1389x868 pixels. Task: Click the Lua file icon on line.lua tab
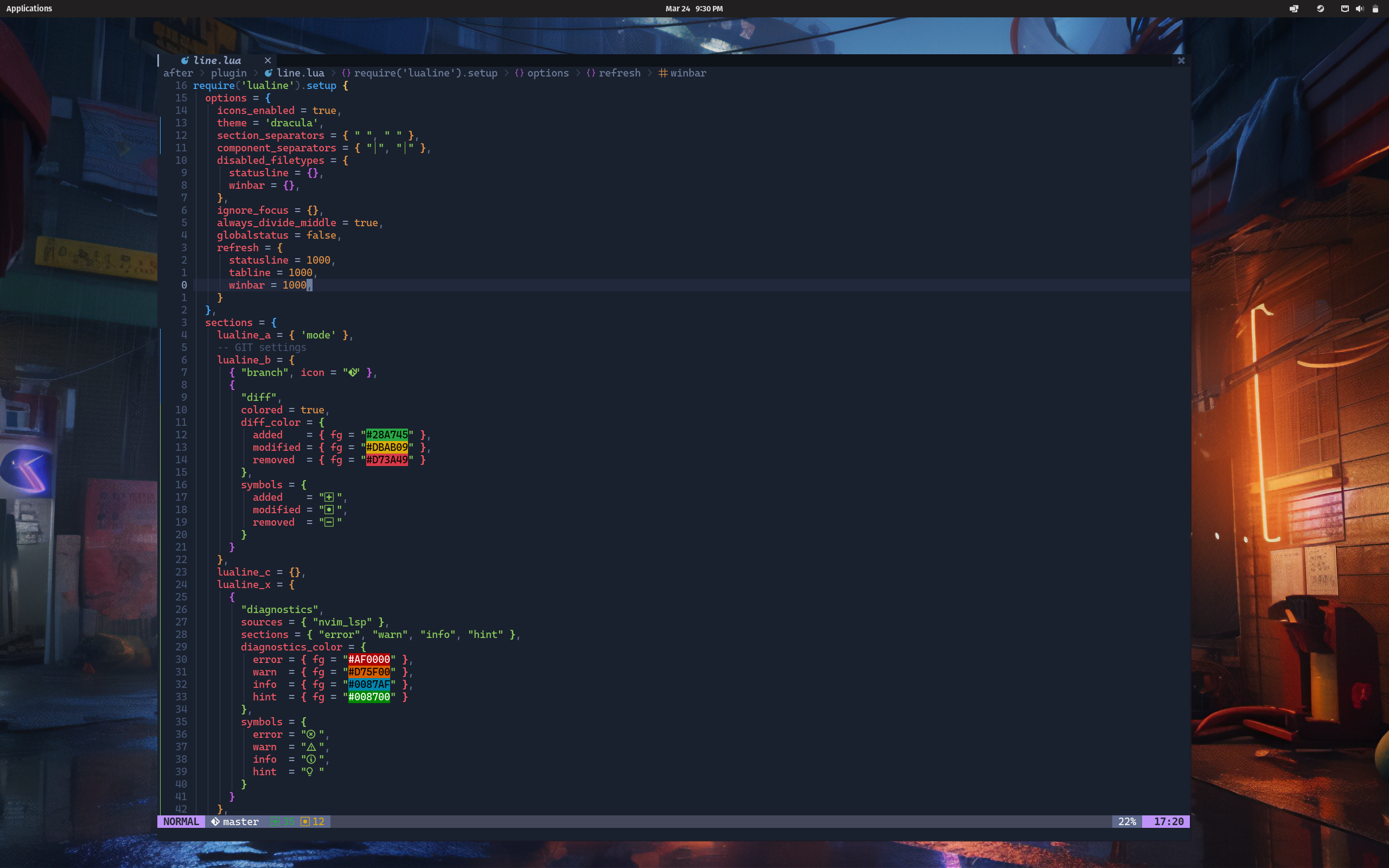click(185, 60)
